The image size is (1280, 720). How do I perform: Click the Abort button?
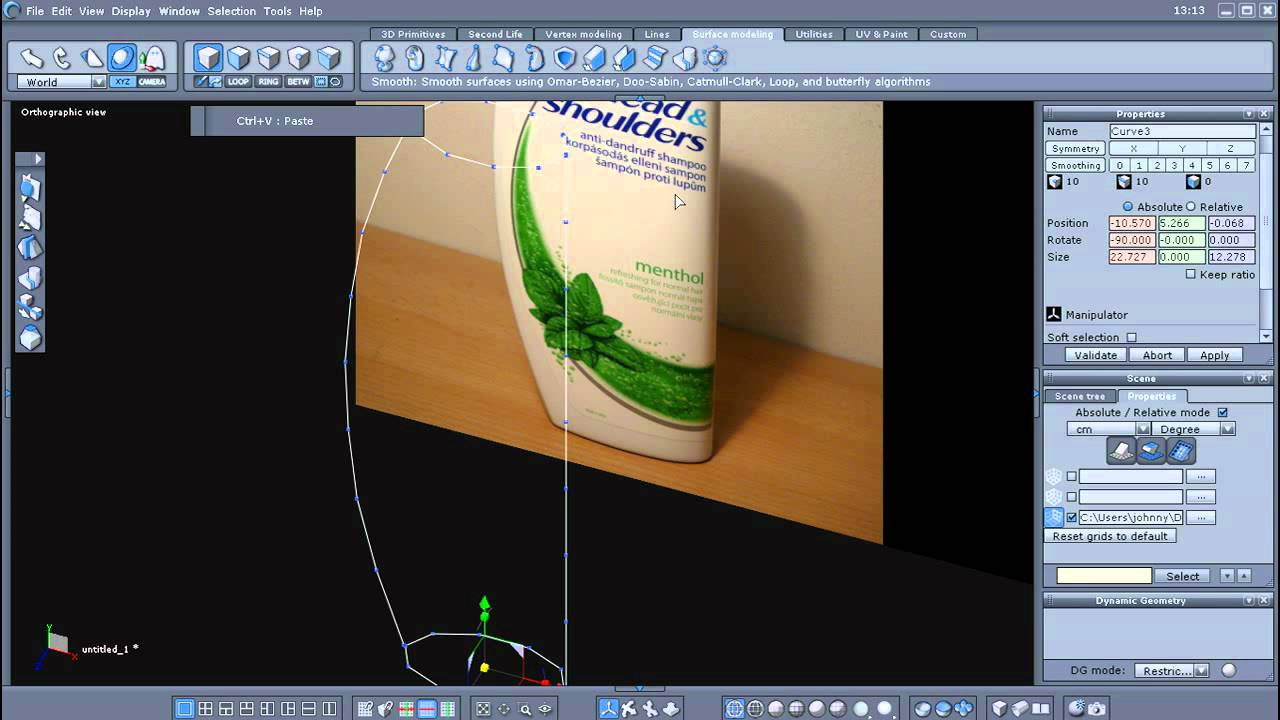click(x=1157, y=355)
